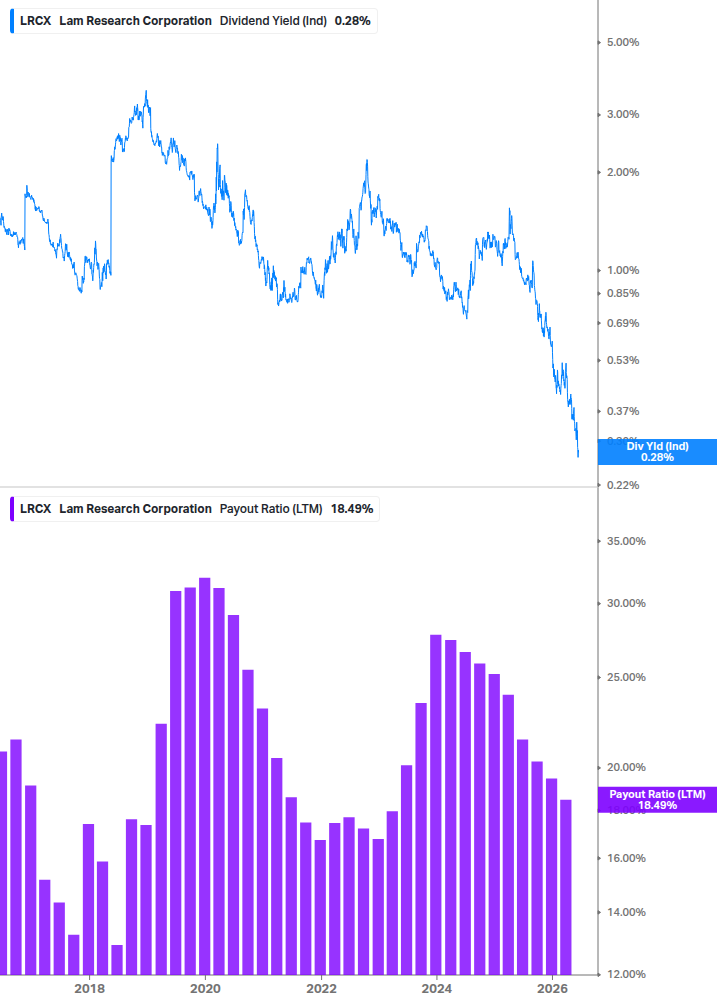
Task: Click the 20.00% payout ratio axis label
Action: click(626, 767)
